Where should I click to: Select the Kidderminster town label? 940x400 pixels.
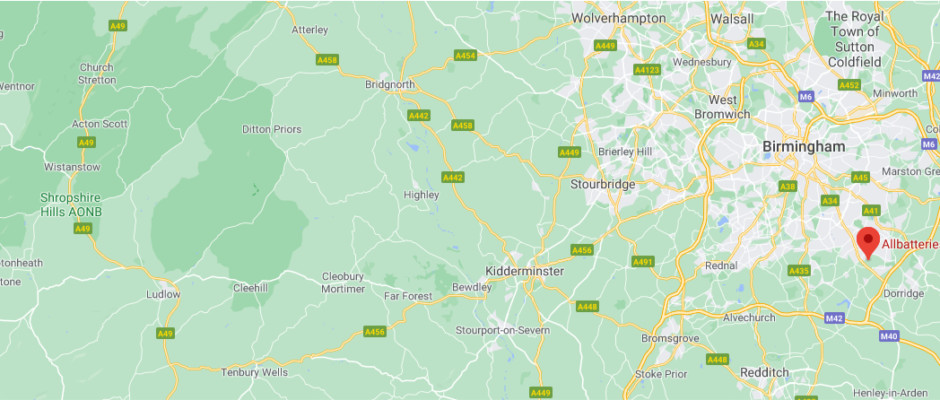point(525,271)
